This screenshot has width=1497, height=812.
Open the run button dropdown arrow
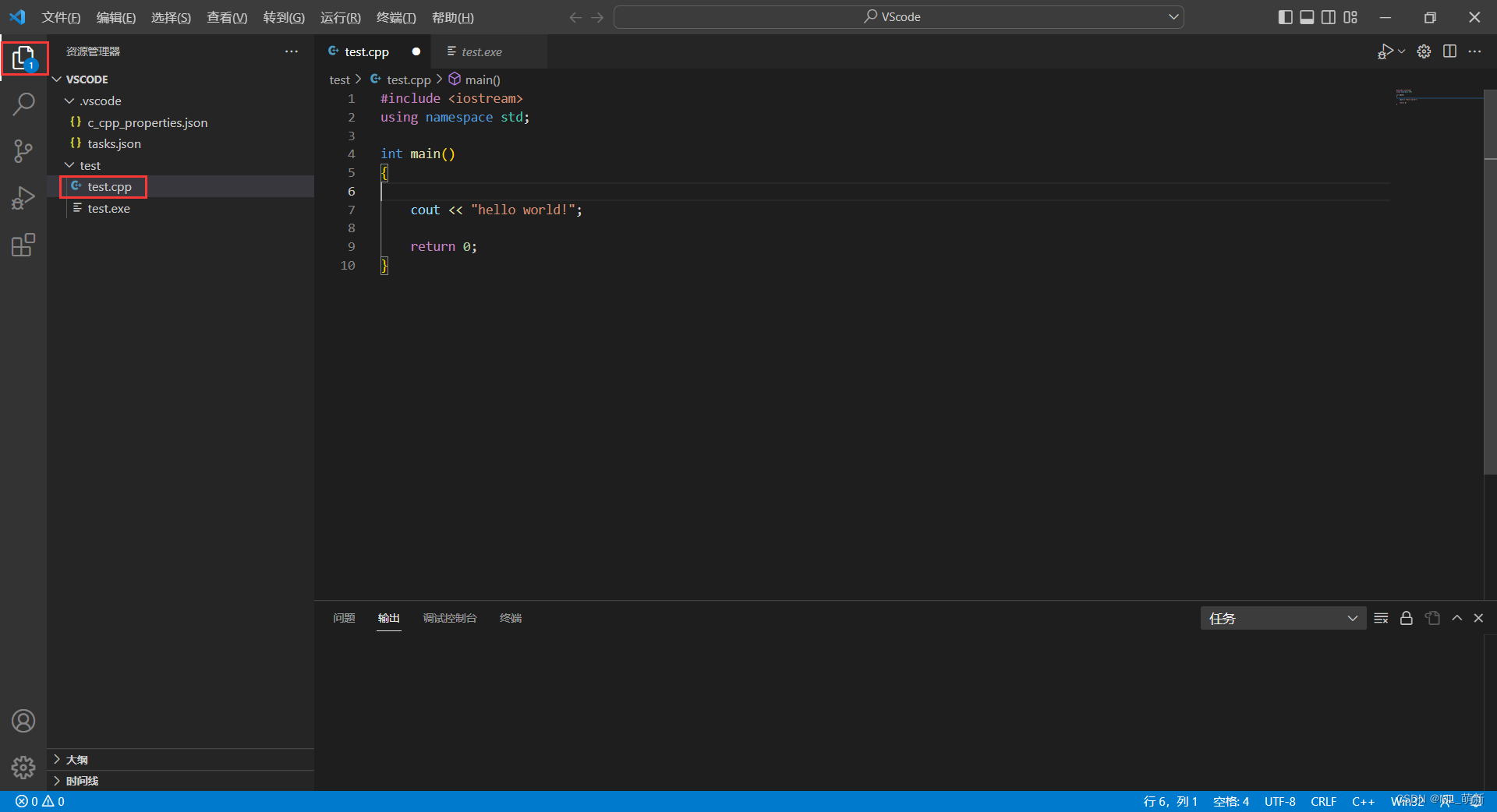(x=1402, y=51)
